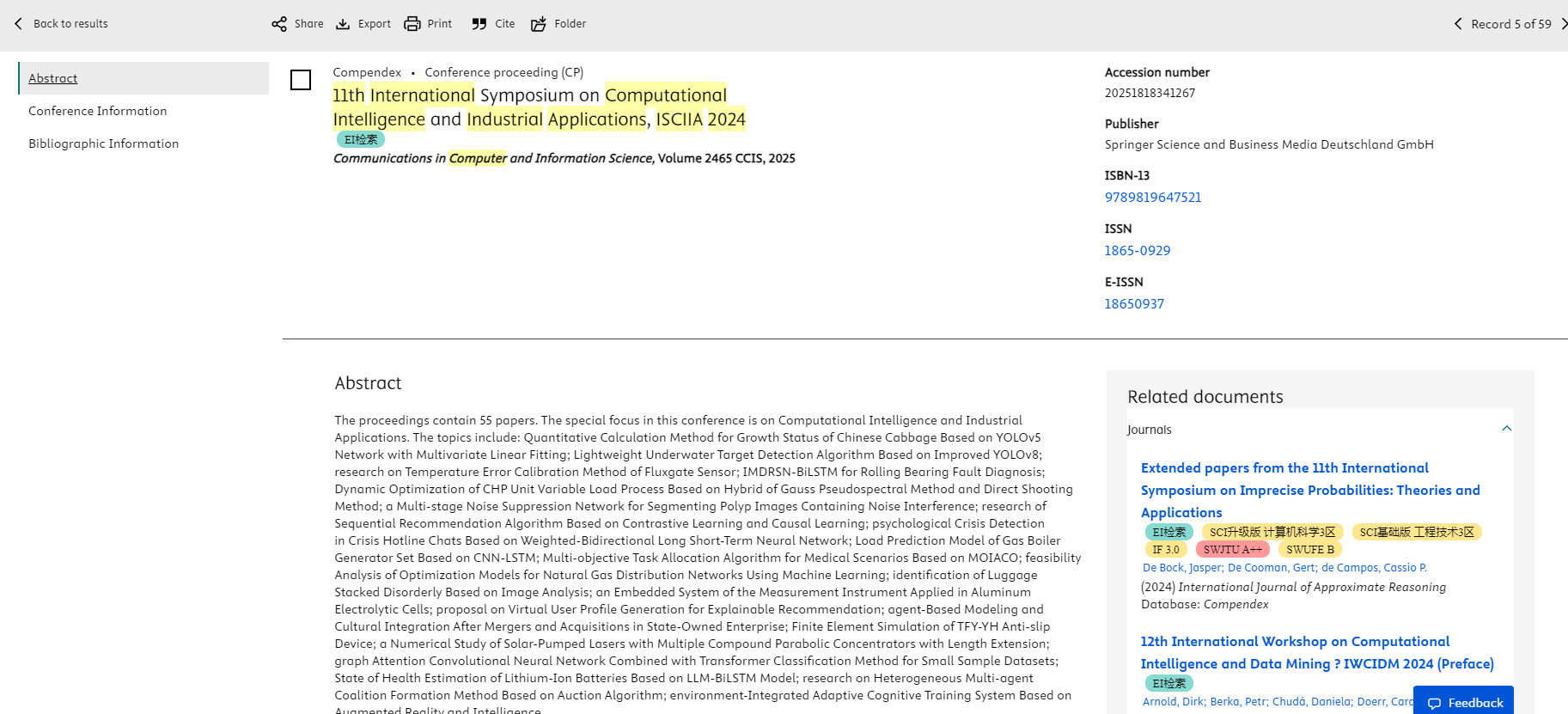Go to previous record arrow
The image size is (1568, 714).
pyautogui.click(x=1458, y=24)
